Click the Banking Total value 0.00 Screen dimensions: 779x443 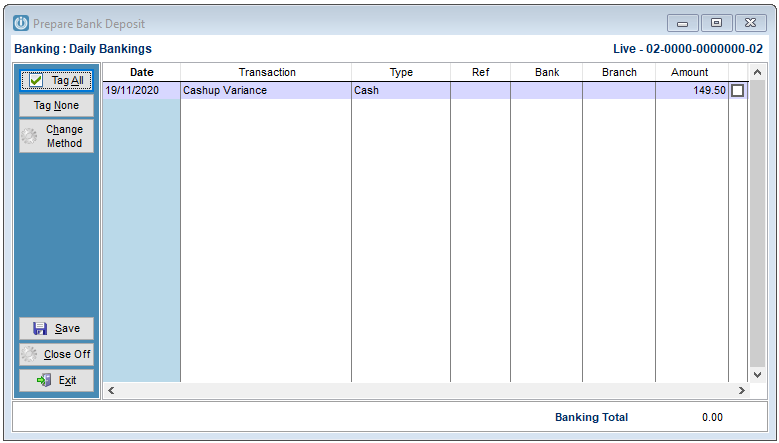pyautogui.click(x=712, y=417)
